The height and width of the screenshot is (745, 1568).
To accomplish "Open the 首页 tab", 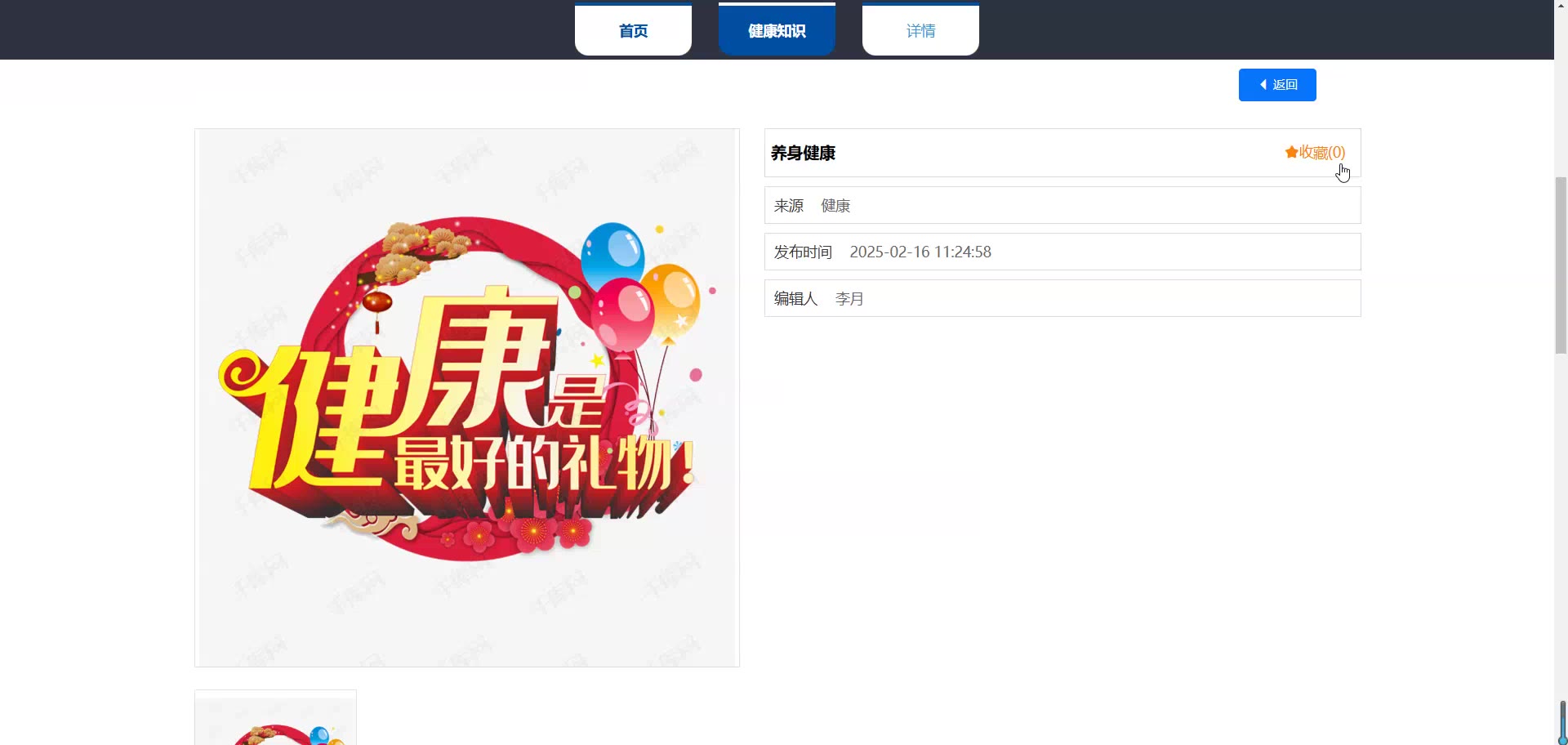I will pyautogui.click(x=633, y=30).
